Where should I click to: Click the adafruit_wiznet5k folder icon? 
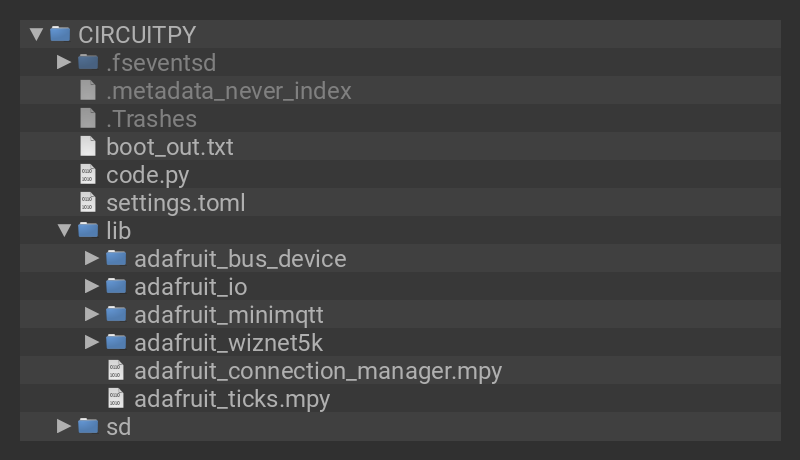(x=117, y=342)
